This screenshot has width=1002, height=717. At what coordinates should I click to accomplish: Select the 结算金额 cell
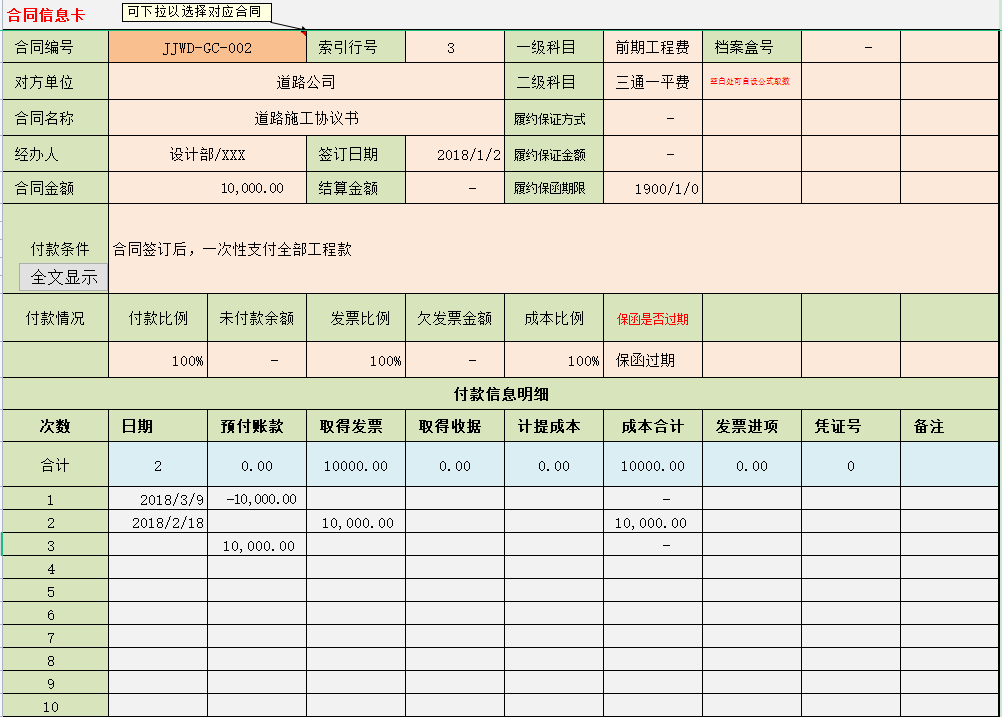point(454,188)
